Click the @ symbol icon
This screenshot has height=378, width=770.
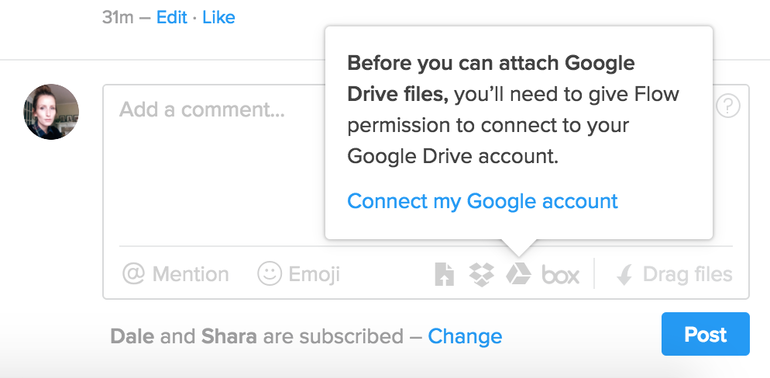tap(134, 274)
